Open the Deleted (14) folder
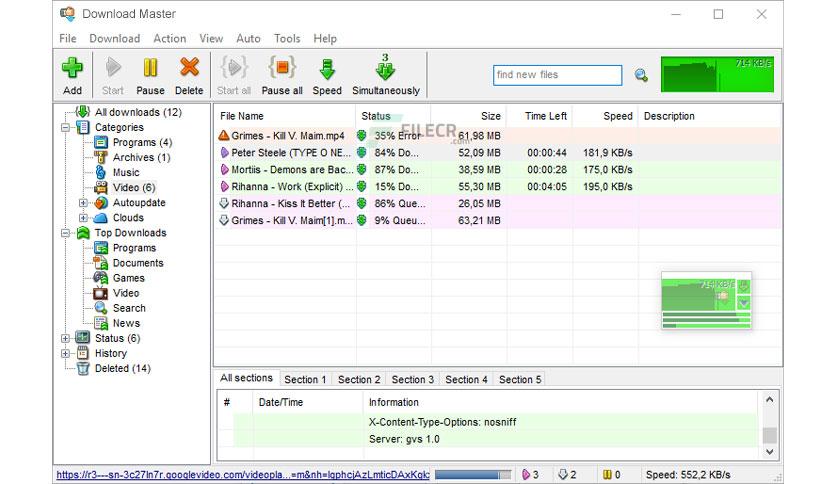 tap(123, 368)
